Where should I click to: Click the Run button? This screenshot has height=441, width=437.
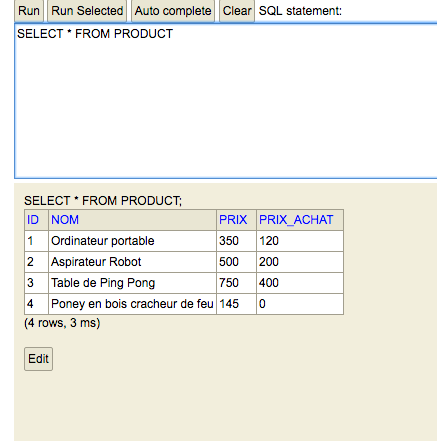point(29,11)
